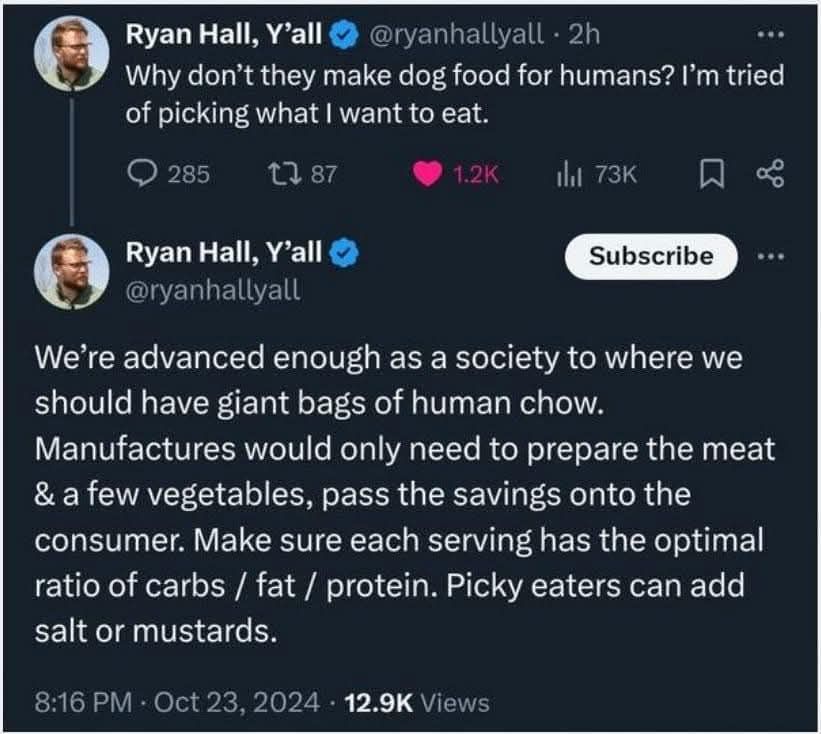The image size is (821, 734).
Task: Like the tweet with heart icon
Action: (428, 174)
